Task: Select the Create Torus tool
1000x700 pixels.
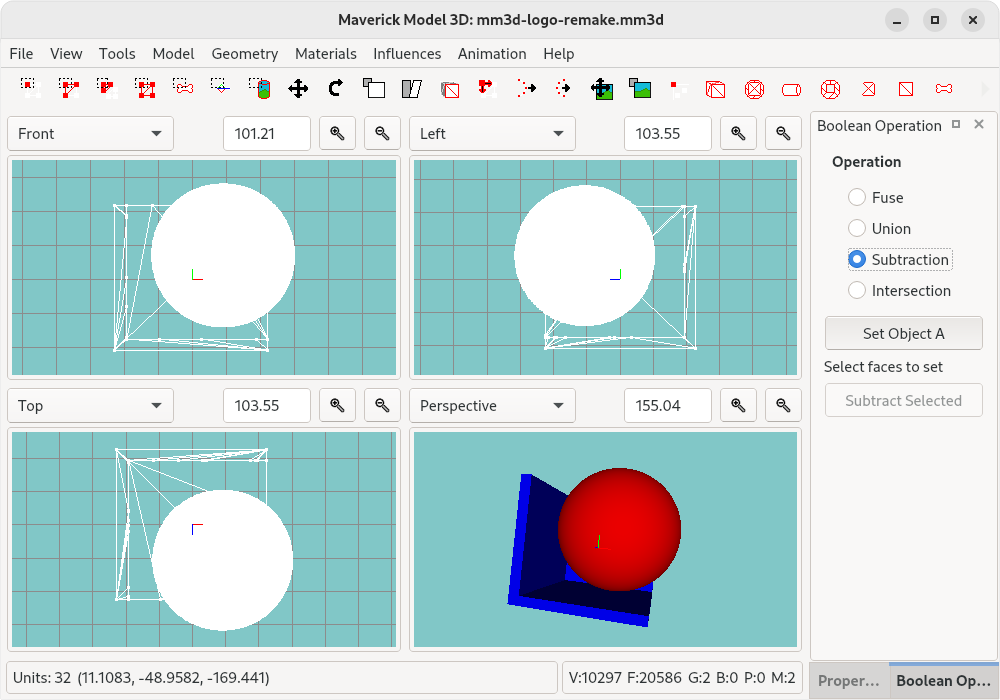Action: [x=829, y=89]
